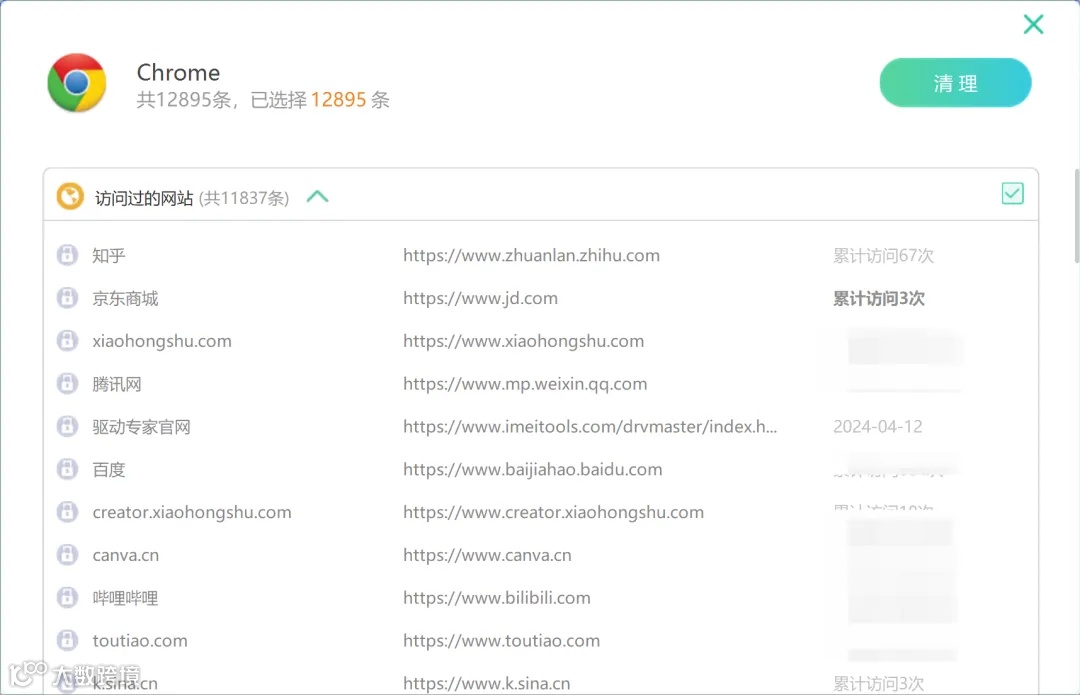Click the vertical scrollbar on the right
The height and width of the screenshot is (695, 1080).
point(1077,216)
